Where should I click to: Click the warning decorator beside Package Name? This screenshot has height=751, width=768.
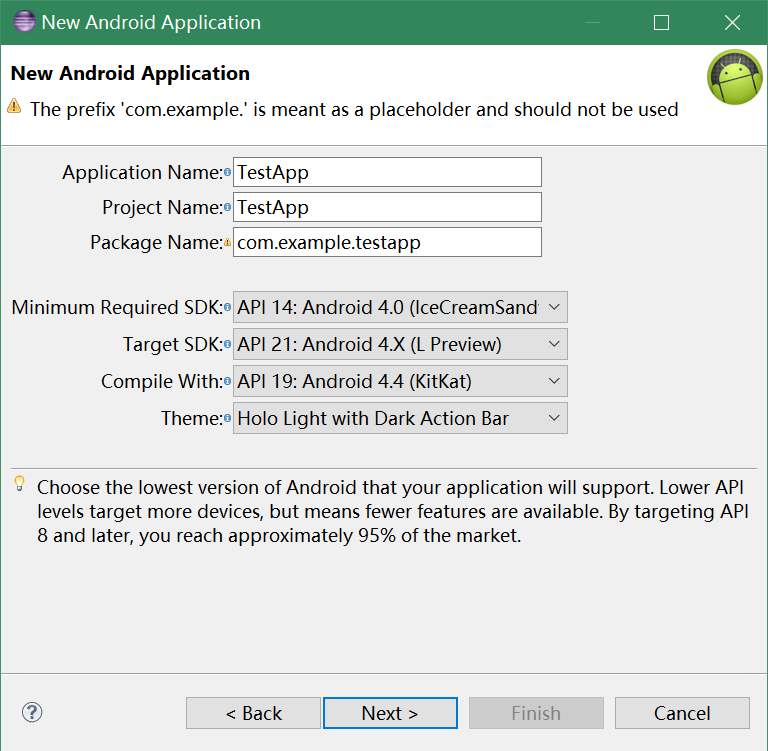point(227,243)
